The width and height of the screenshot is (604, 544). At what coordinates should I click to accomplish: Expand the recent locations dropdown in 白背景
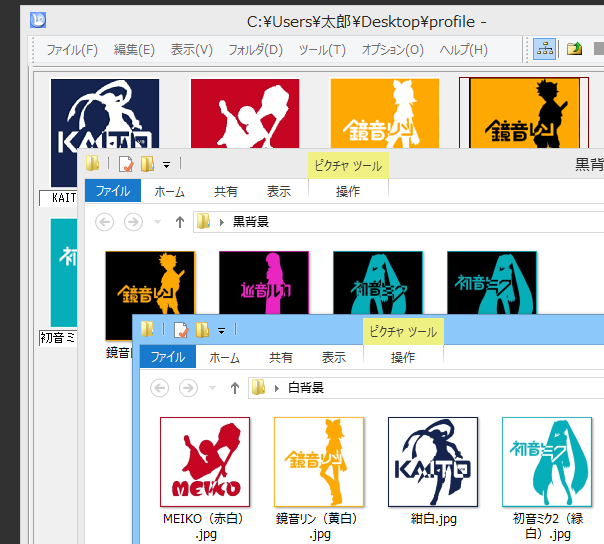point(213,387)
